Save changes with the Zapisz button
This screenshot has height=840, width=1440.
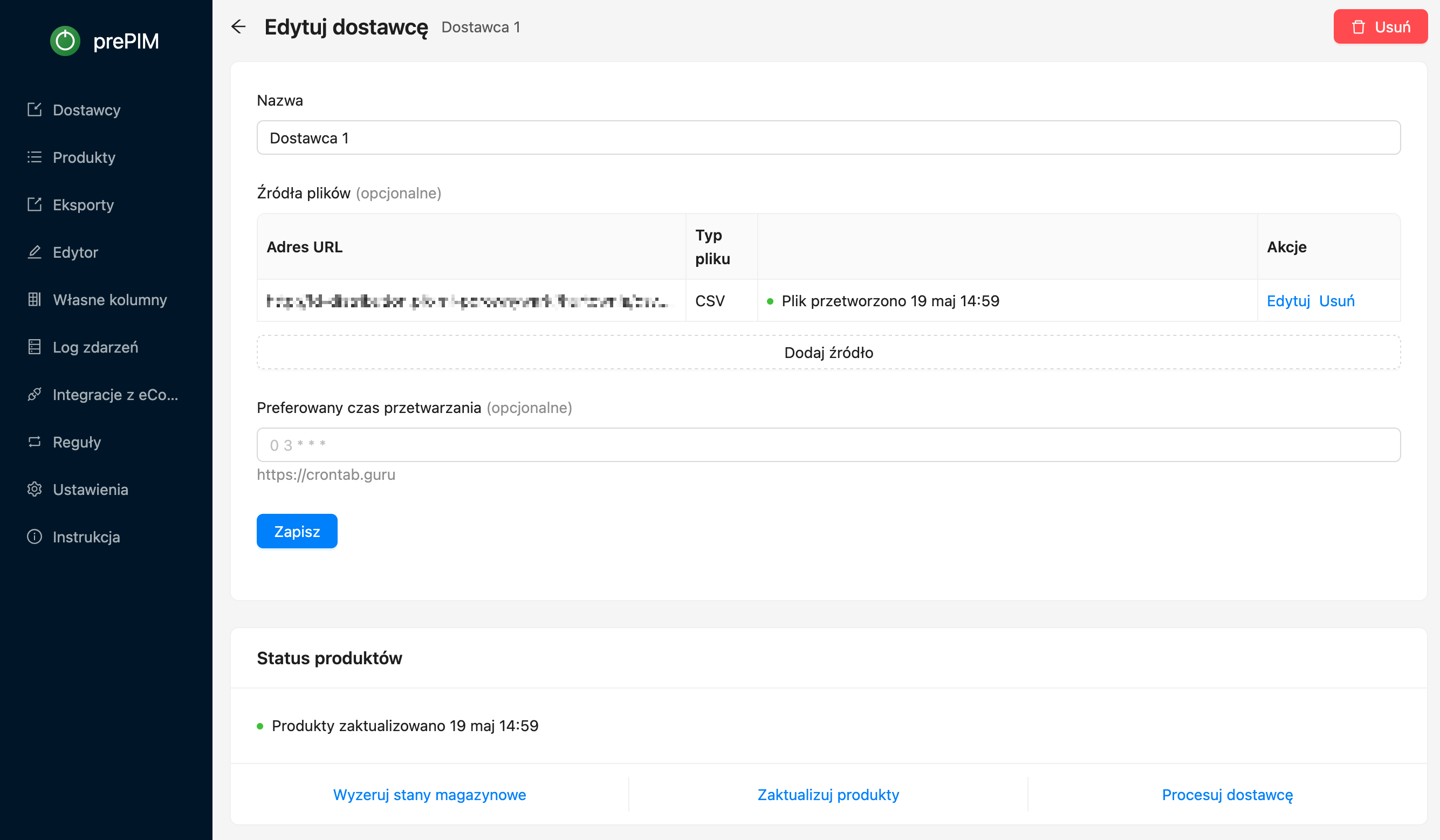pos(297,532)
